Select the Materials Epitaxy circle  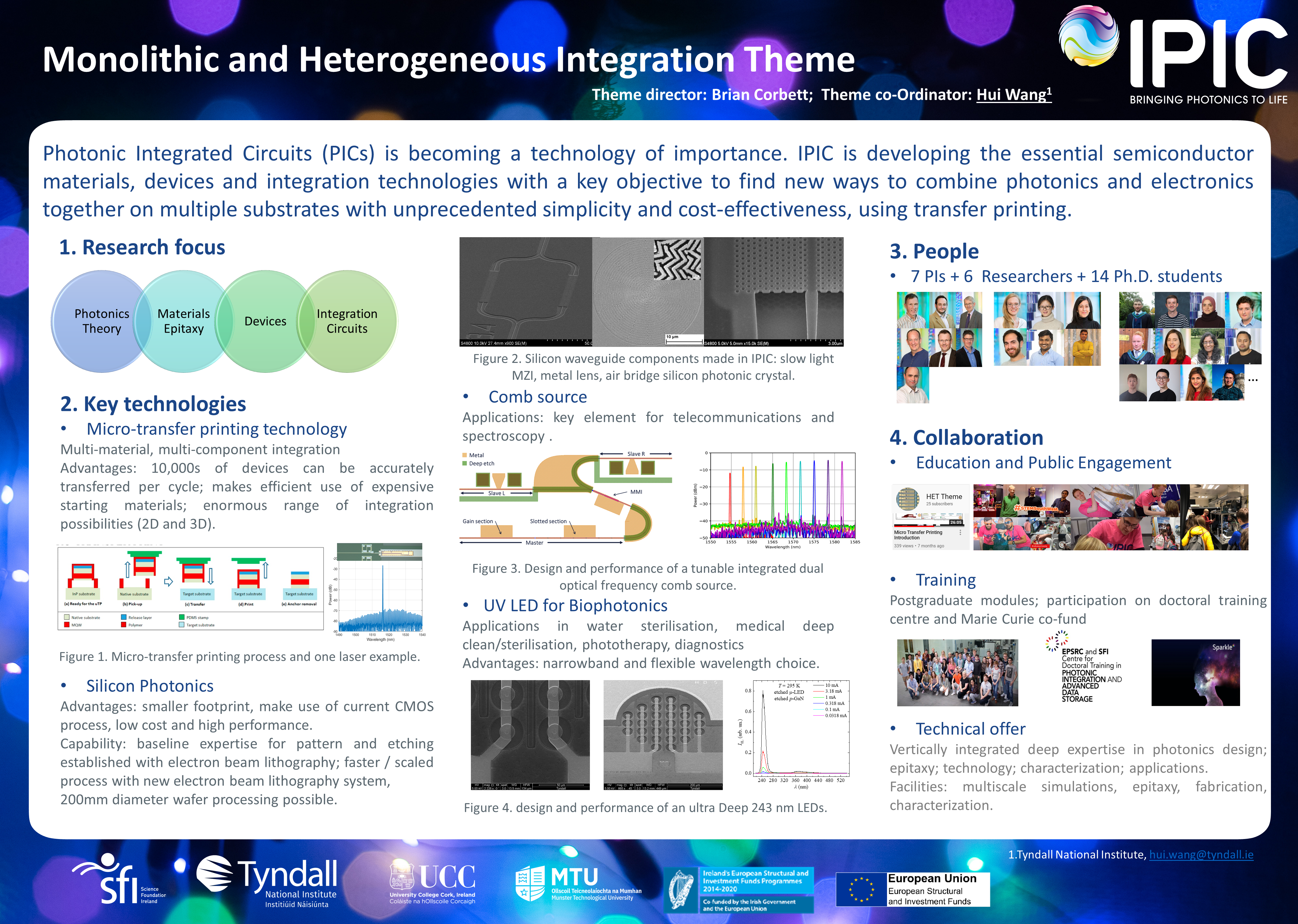pos(184,322)
